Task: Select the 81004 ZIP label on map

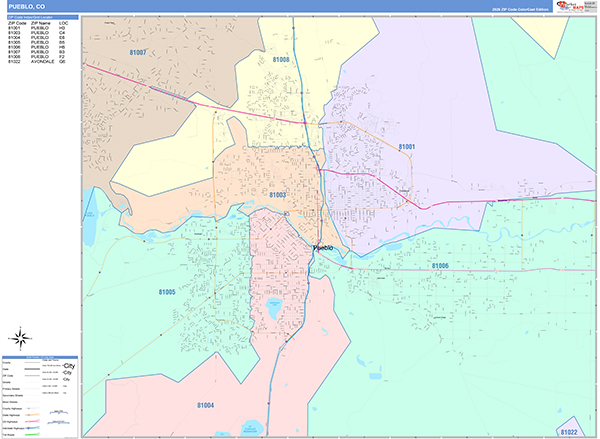Action: (205, 404)
